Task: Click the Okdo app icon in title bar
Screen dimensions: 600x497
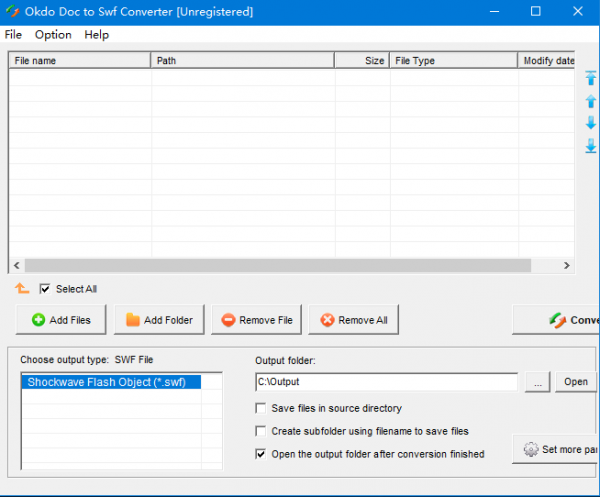Action: pyautogui.click(x=13, y=11)
